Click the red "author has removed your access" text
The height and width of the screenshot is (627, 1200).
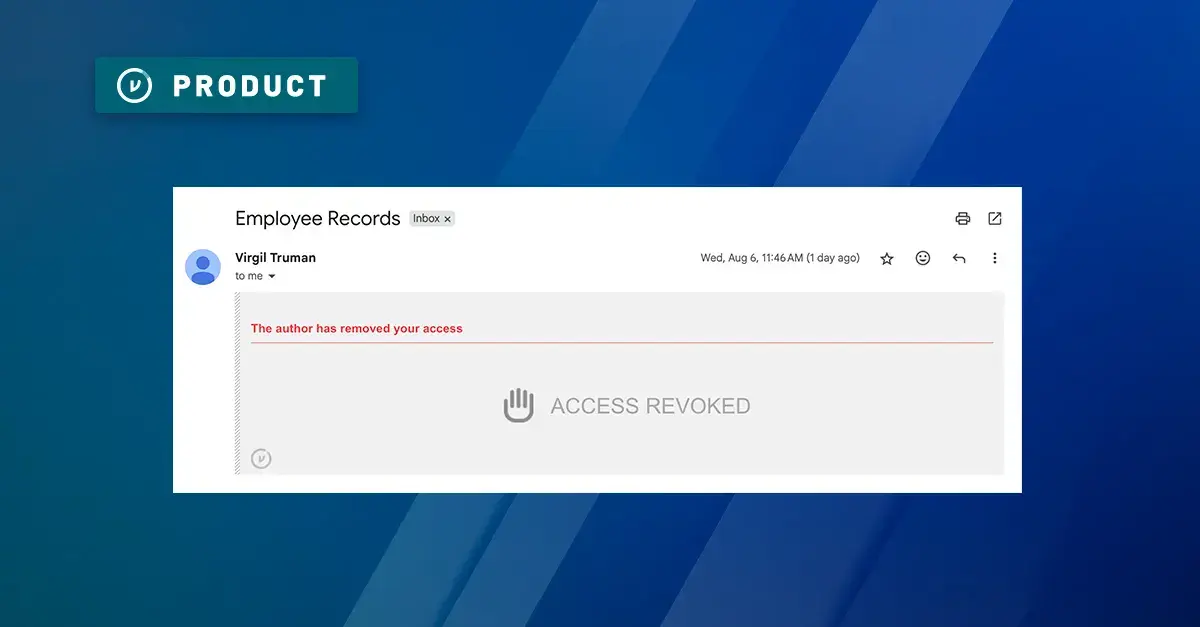356,328
